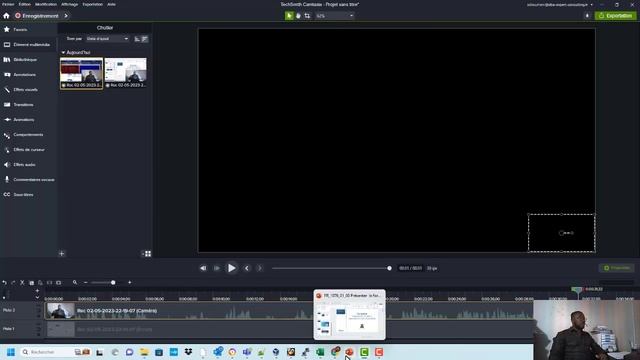Collapse the Aujourd'hui group
The height and width of the screenshot is (360, 640).
[63, 53]
